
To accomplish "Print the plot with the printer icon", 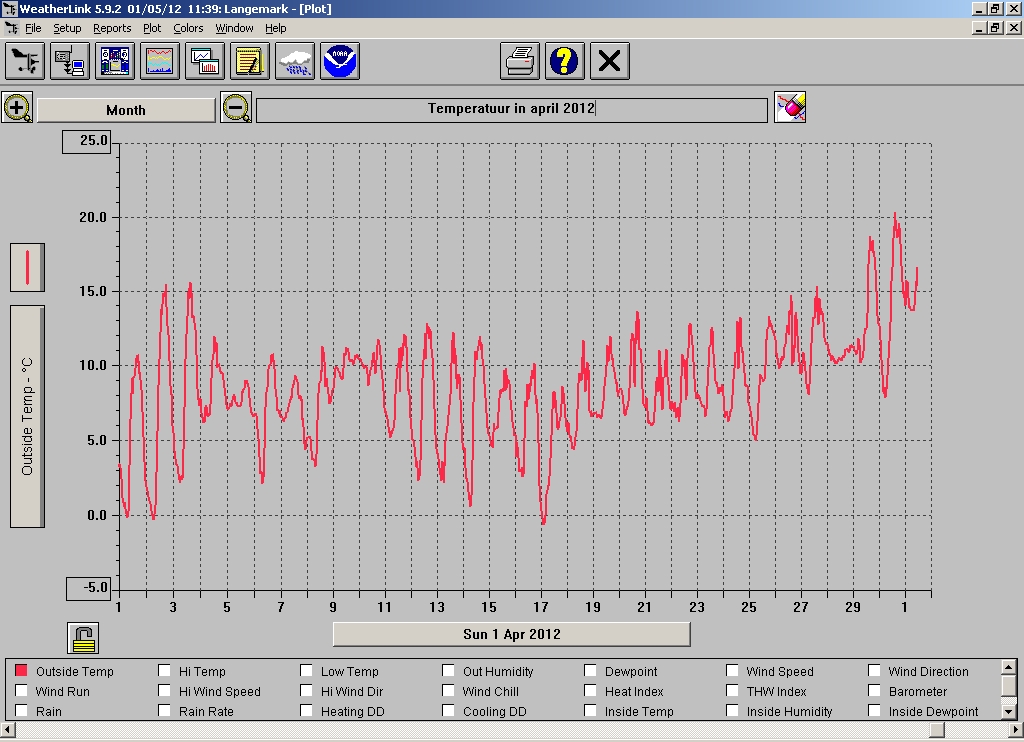I will pyautogui.click(x=520, y=61).
